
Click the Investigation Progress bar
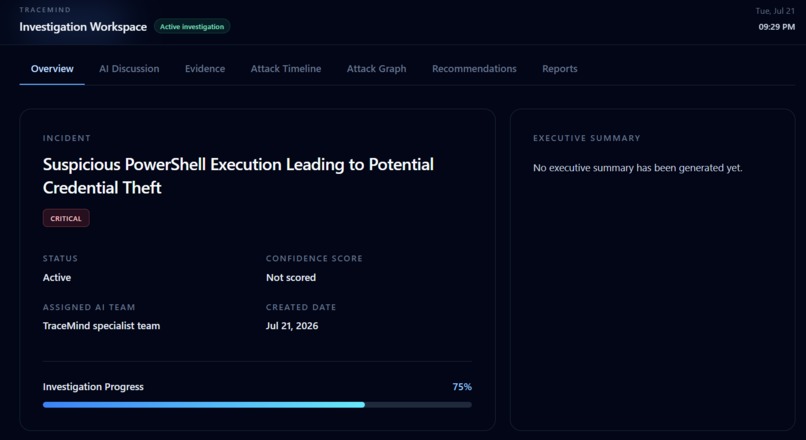257,405
